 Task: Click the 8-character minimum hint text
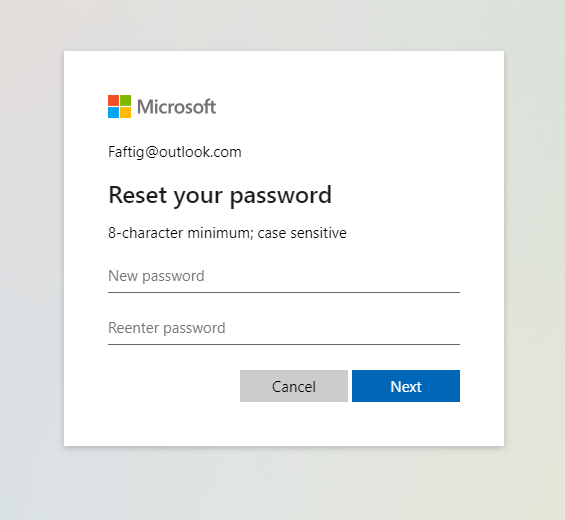[227, 233]
